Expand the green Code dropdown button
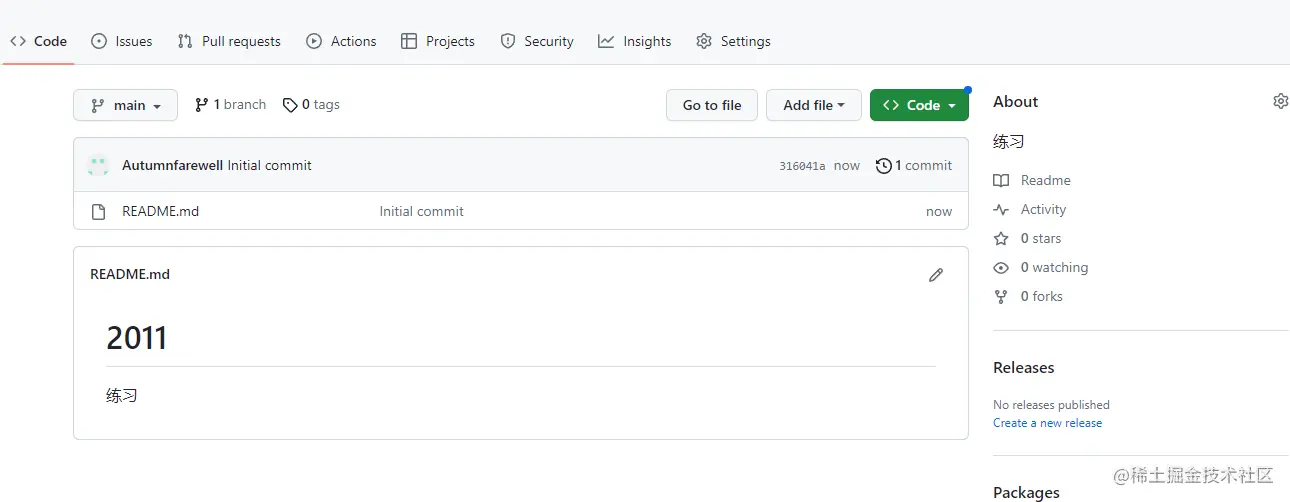Screen dimensions: 1290x502 pyautogui.click(x=919, y=105)
